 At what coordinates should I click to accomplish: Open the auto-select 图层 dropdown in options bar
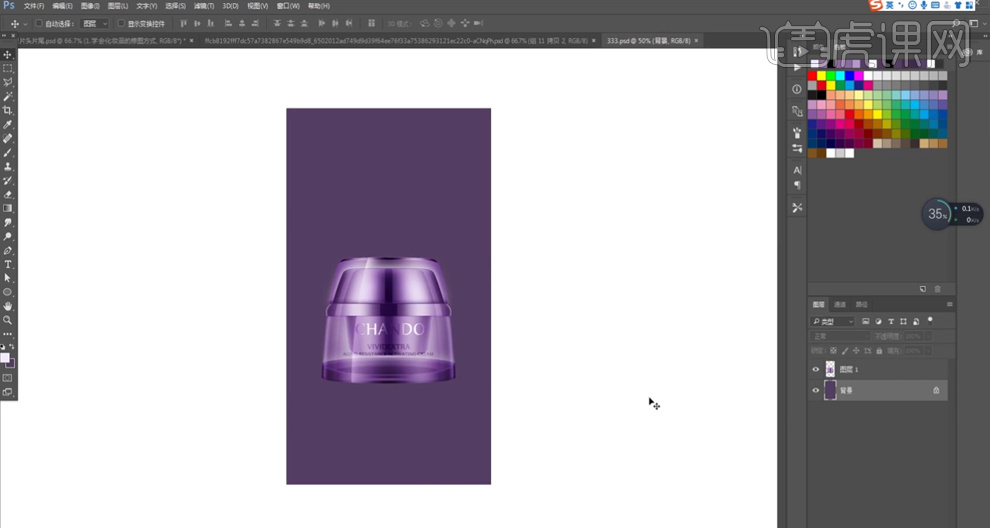pyautogui.click(x=96, y=23)
